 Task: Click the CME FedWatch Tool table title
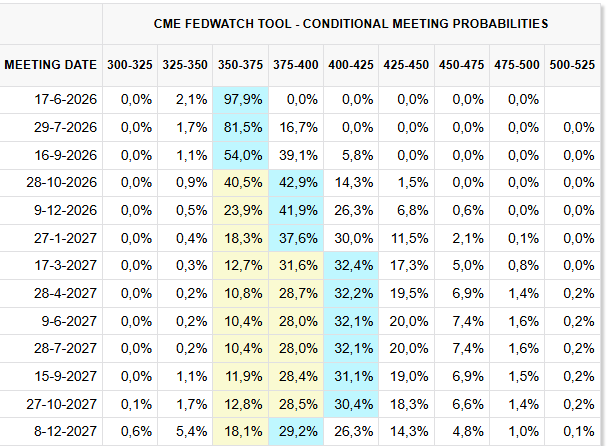[x=351, y=24]
